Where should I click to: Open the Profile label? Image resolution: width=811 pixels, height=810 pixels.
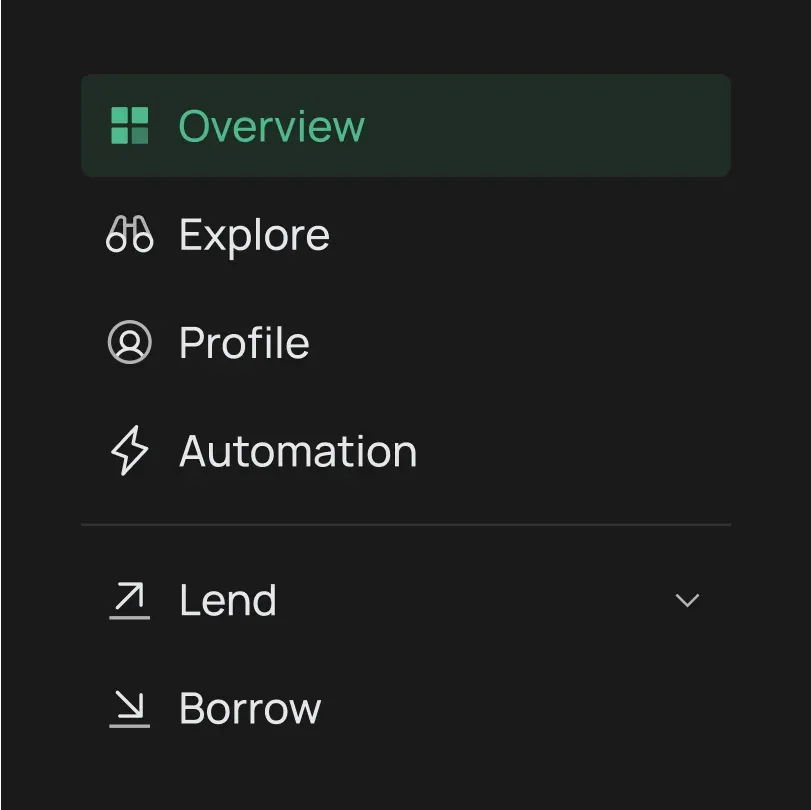[244, 342]
